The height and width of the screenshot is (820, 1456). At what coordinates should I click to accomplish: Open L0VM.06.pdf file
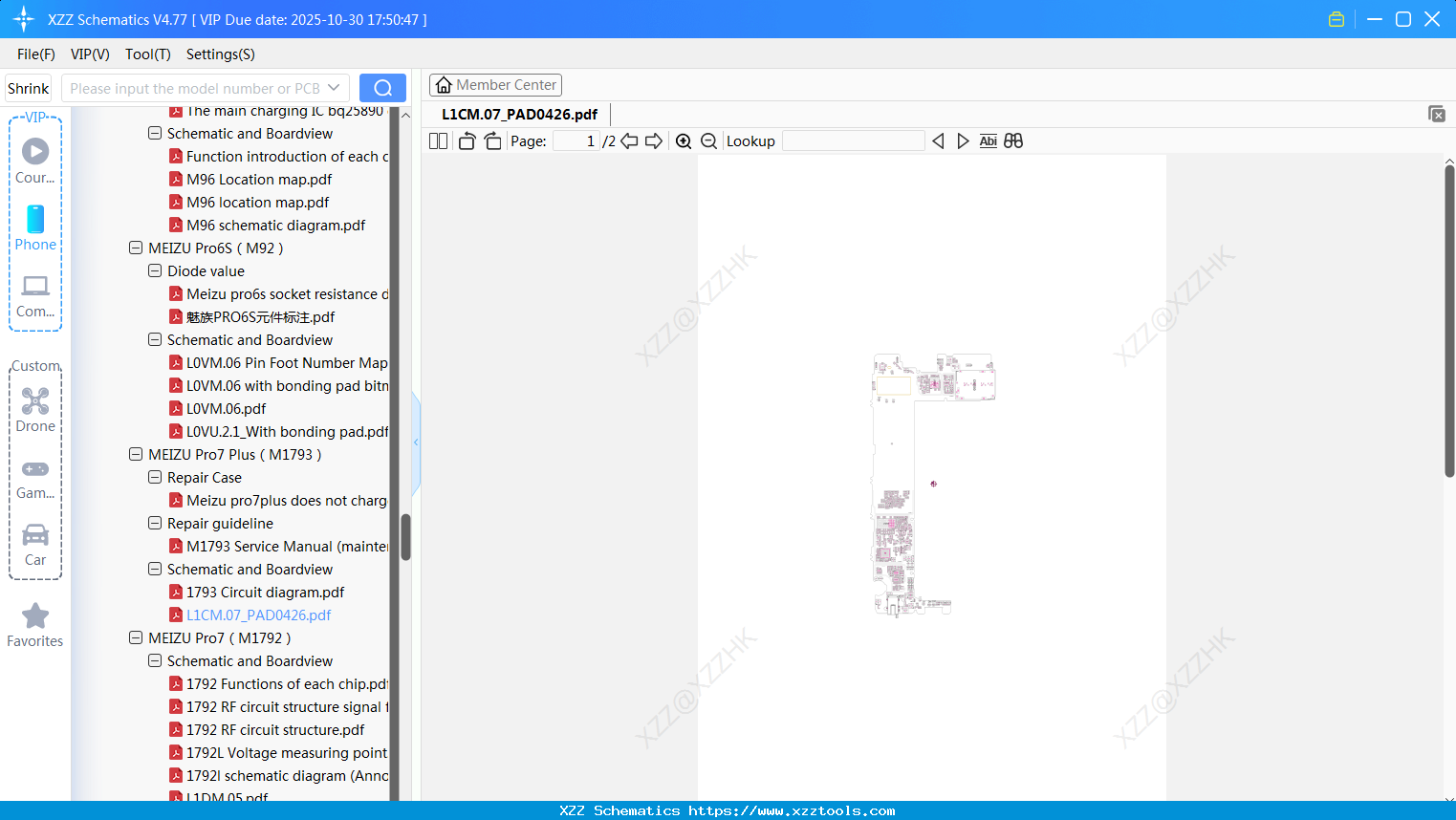pos(226,408)
